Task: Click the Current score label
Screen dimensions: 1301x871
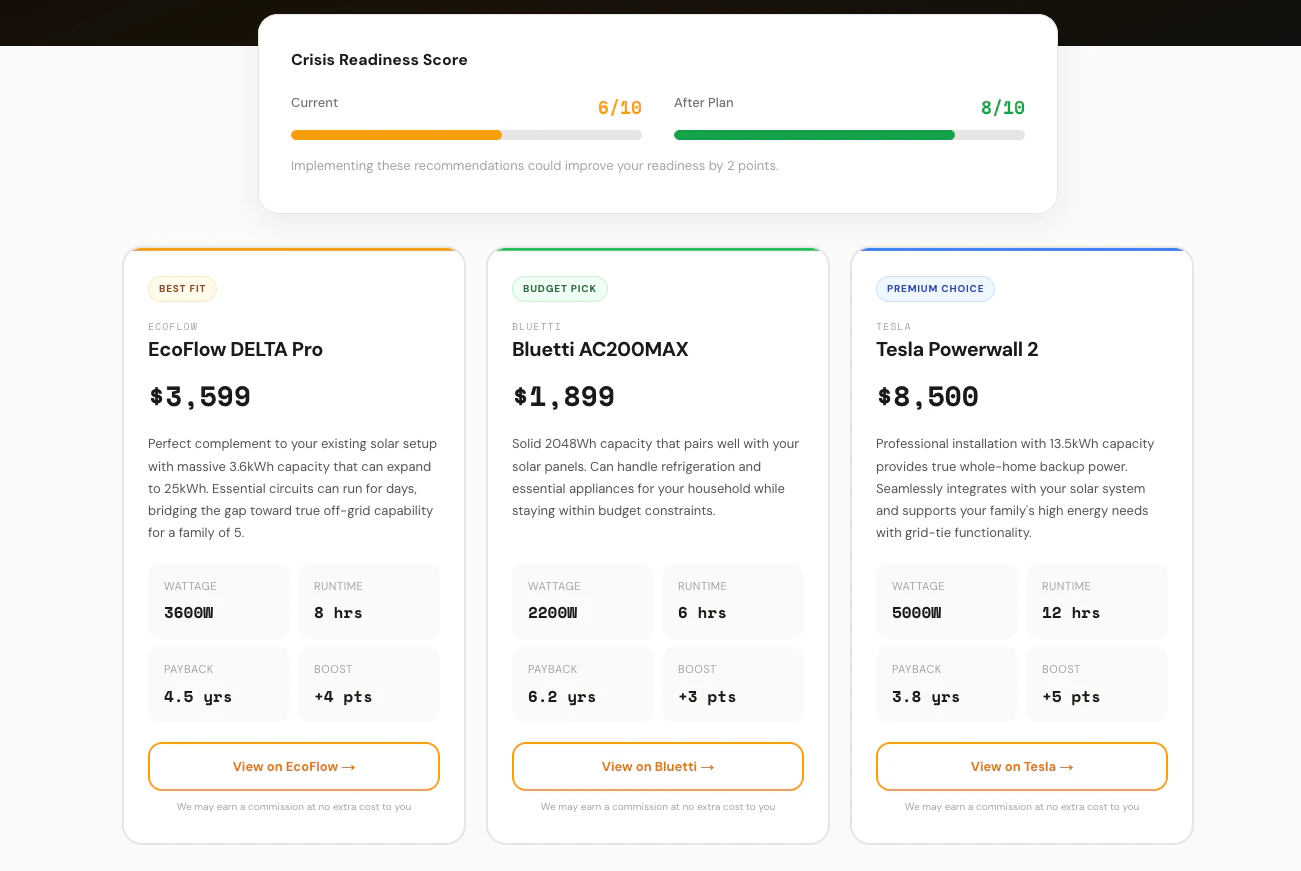Action: (x=315, y=103)
